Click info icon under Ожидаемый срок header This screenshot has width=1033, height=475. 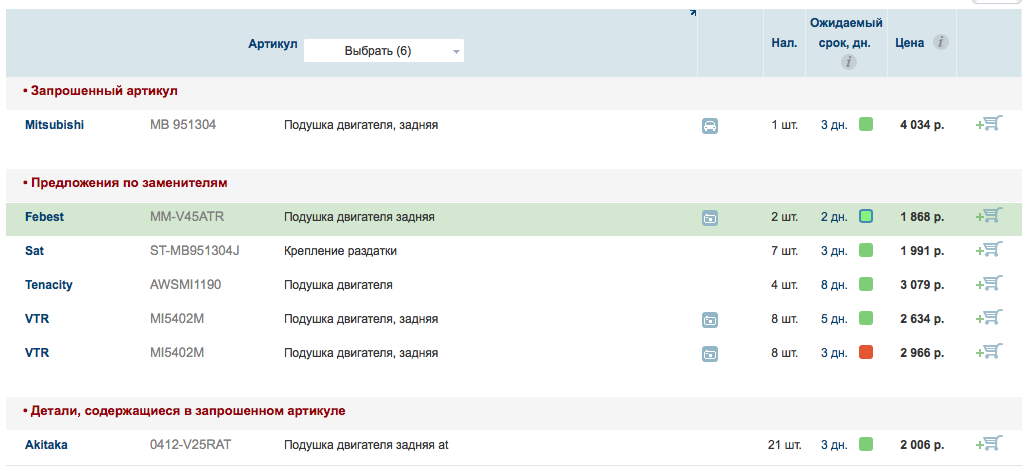tap(848, 62)
